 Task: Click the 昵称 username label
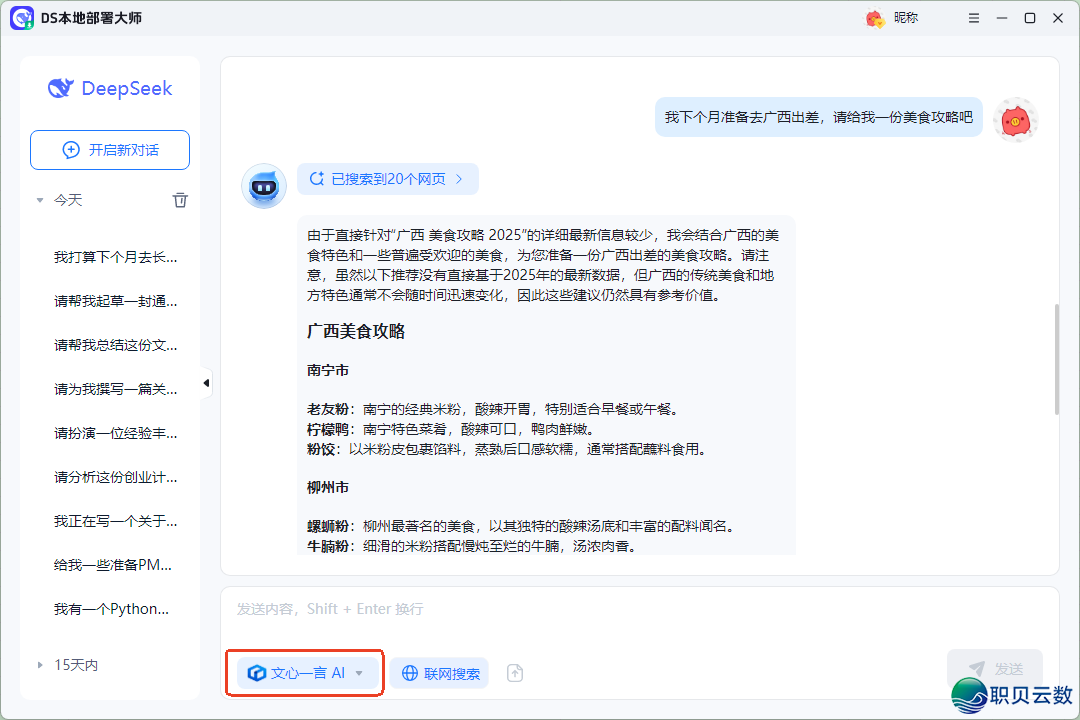coord(906,18)
